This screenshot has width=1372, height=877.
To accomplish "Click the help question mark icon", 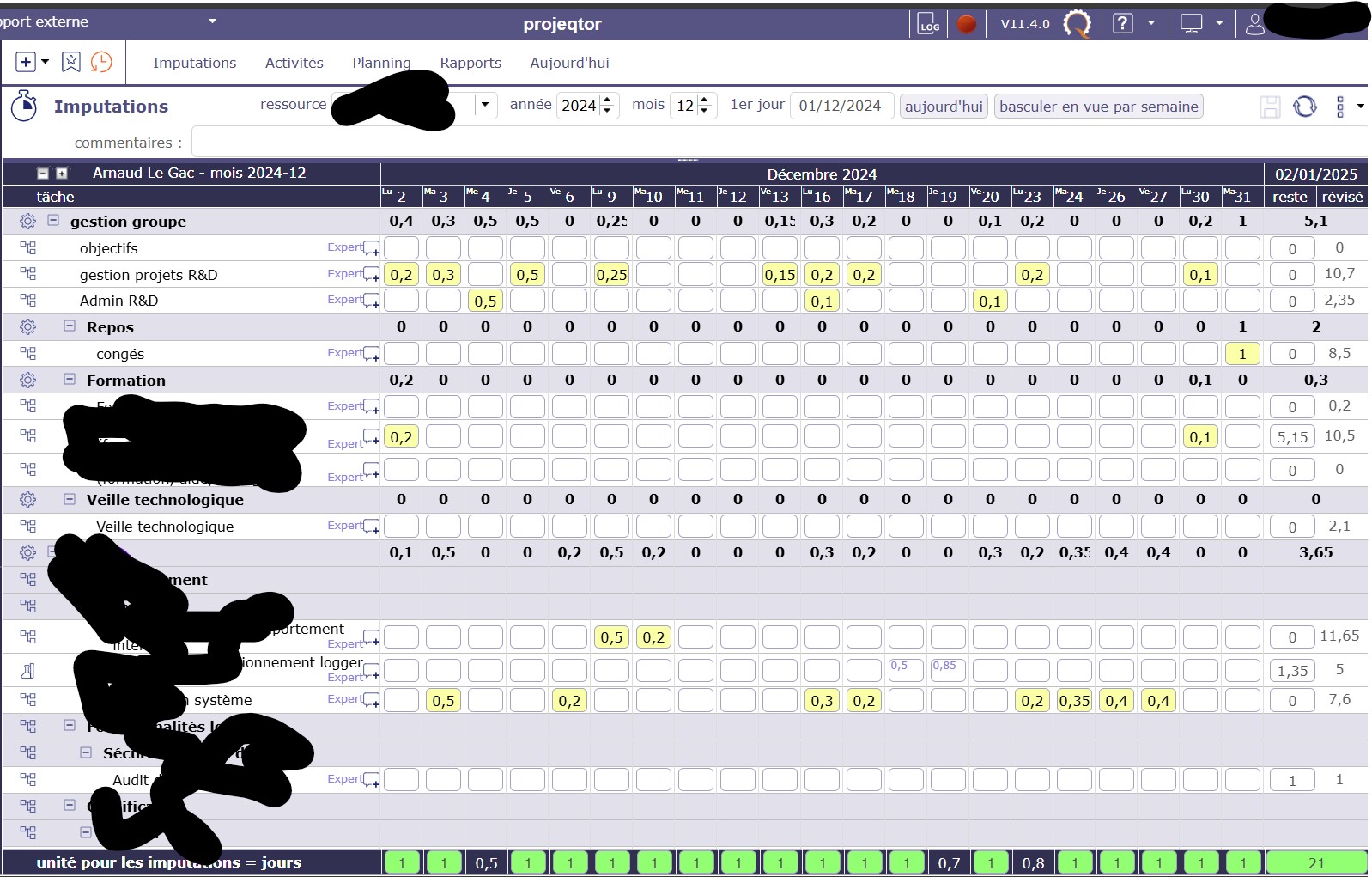I will pos(1122,24).
